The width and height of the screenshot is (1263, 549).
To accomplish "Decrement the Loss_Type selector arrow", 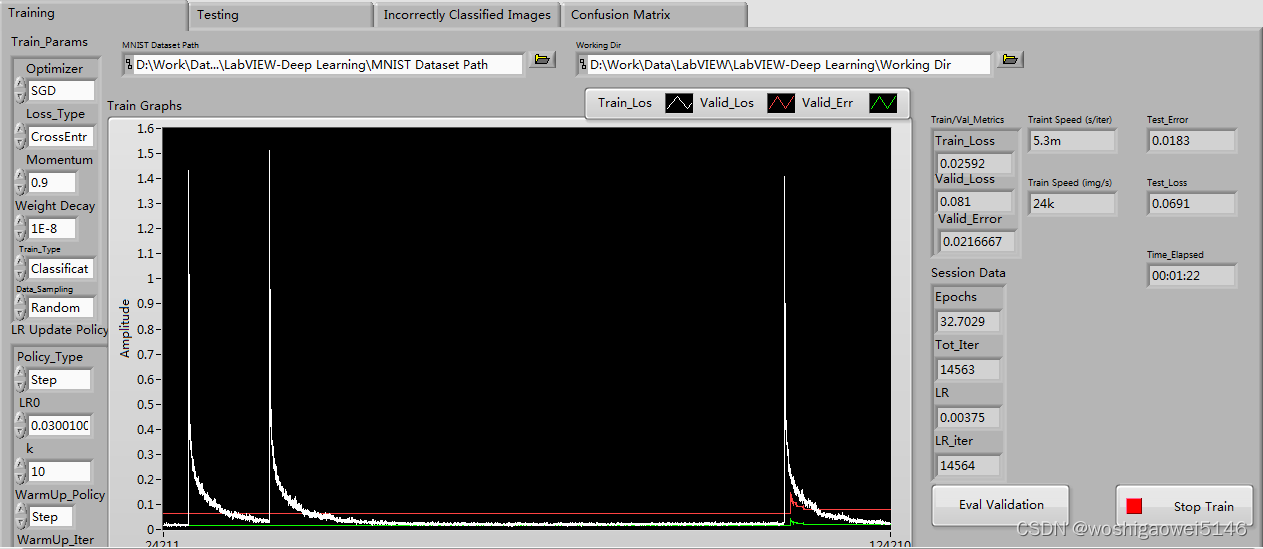I will 20,142.
